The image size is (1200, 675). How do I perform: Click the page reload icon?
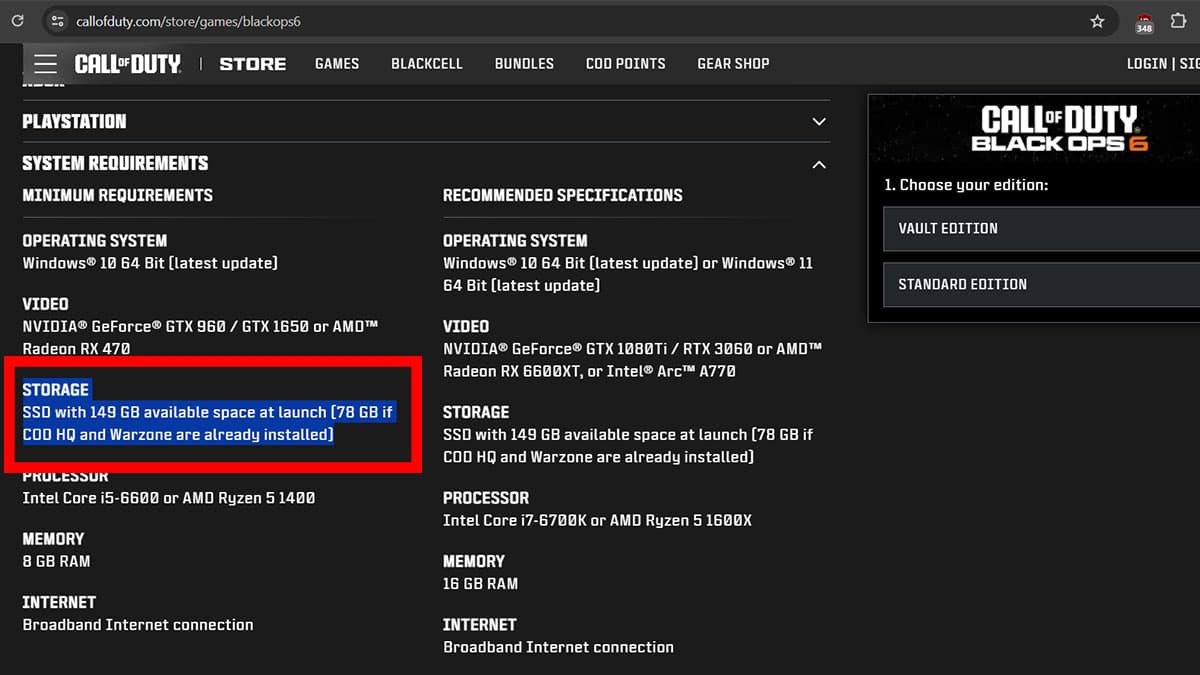16,20
